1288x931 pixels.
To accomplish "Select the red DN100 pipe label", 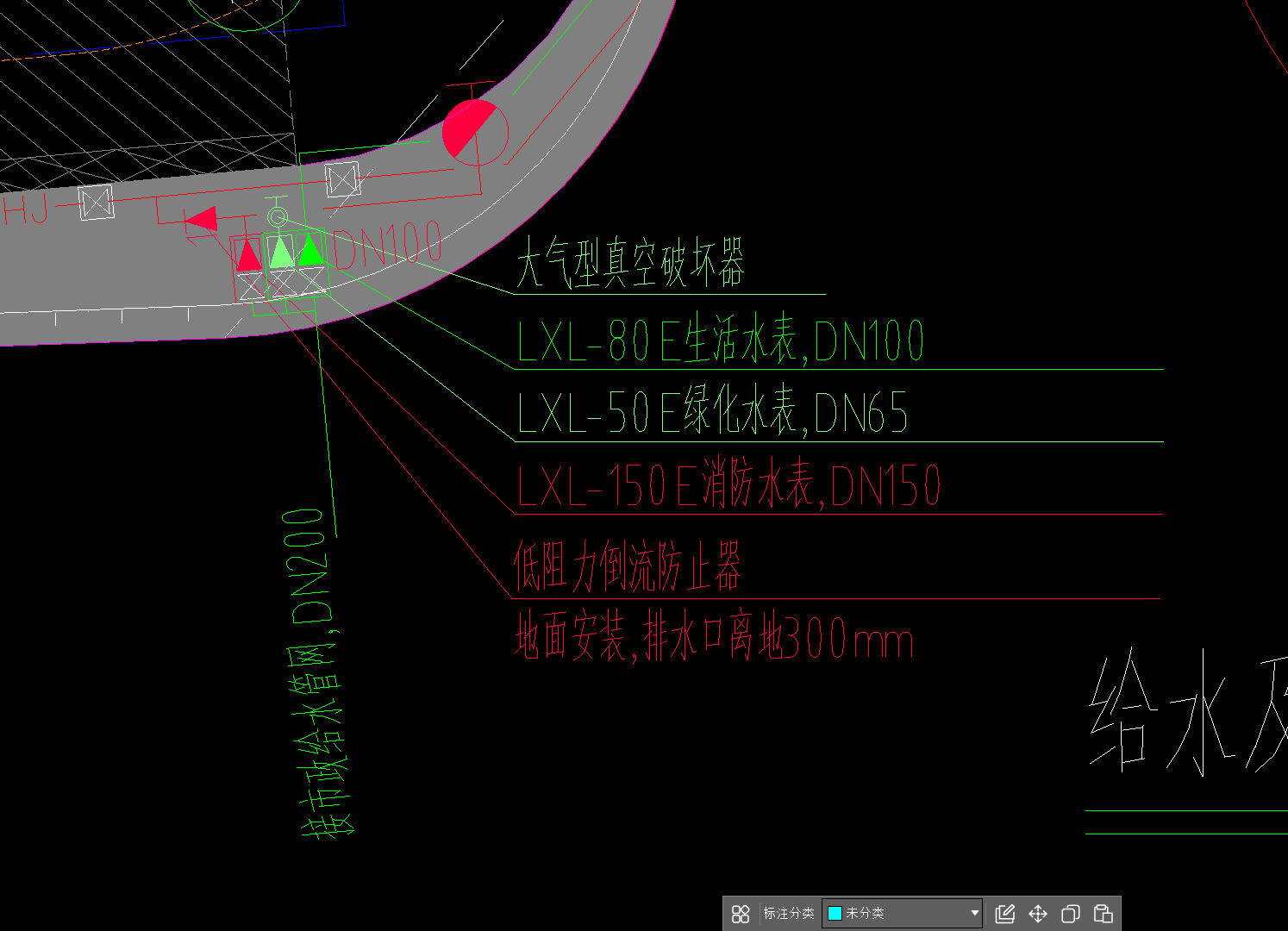I will coord(388,245).
